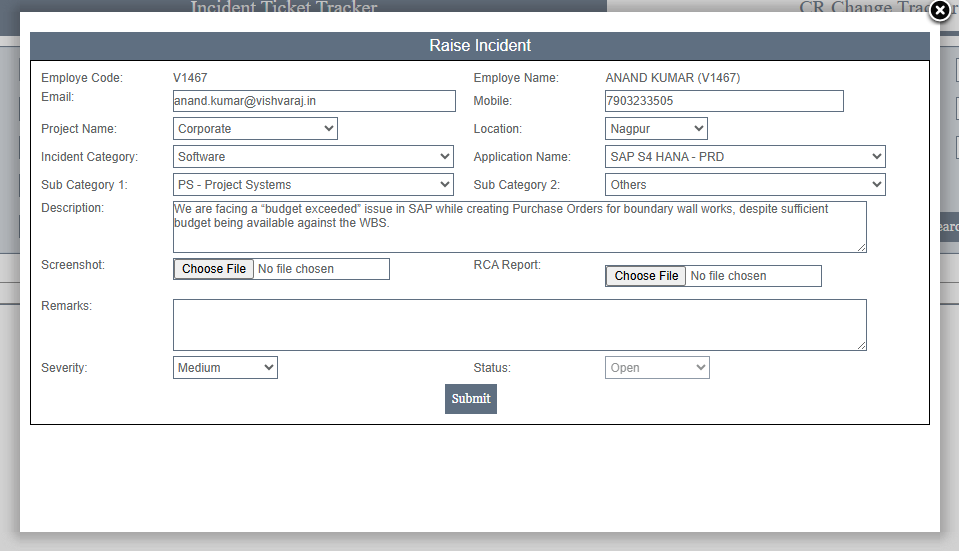Image resolution: width=959 pixels, height=551 pixels.
Task: Choose File for Screenshot upload
Action: click(214, 269)
